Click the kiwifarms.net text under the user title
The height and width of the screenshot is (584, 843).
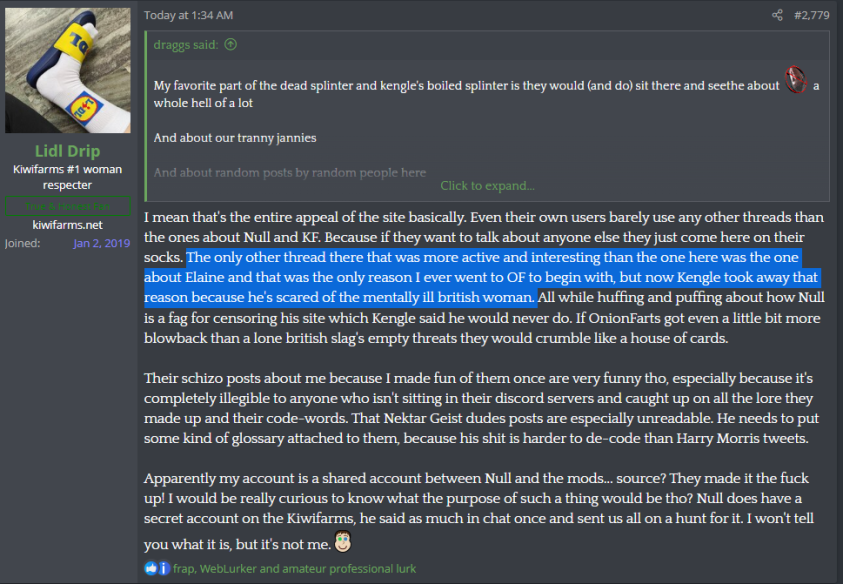coord(68,225)
